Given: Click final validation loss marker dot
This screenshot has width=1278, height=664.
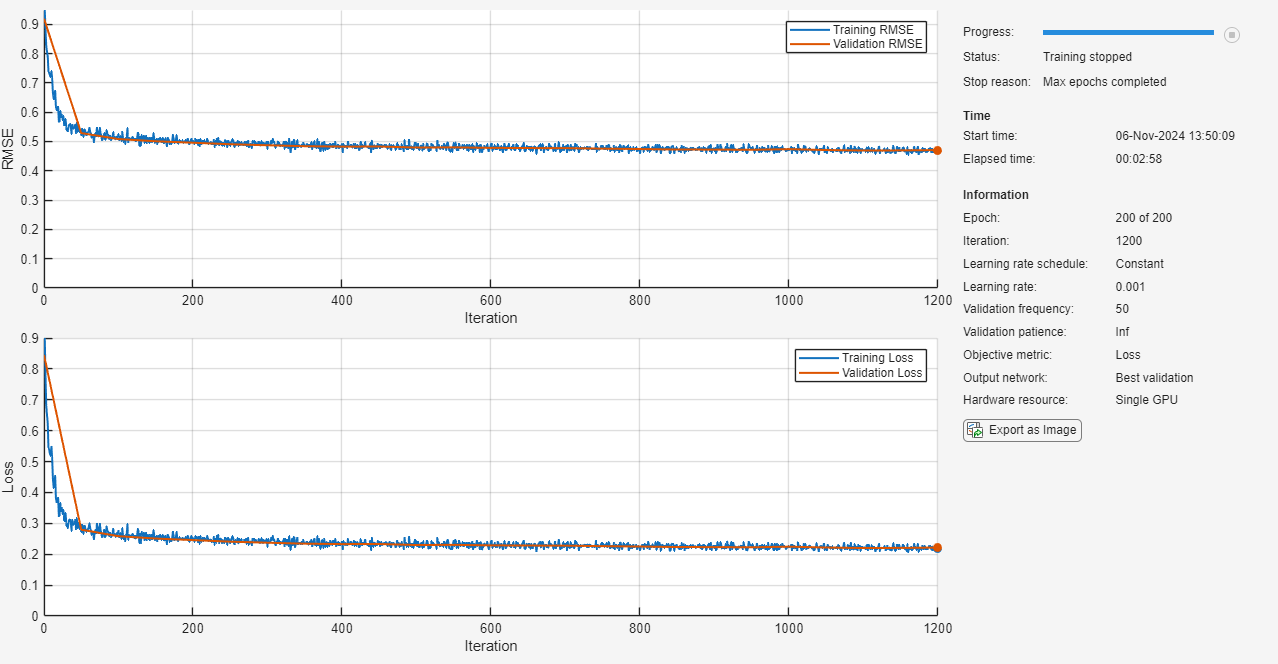Looking at the screenshot, I should pyautogui.click(x=937, y=548).
